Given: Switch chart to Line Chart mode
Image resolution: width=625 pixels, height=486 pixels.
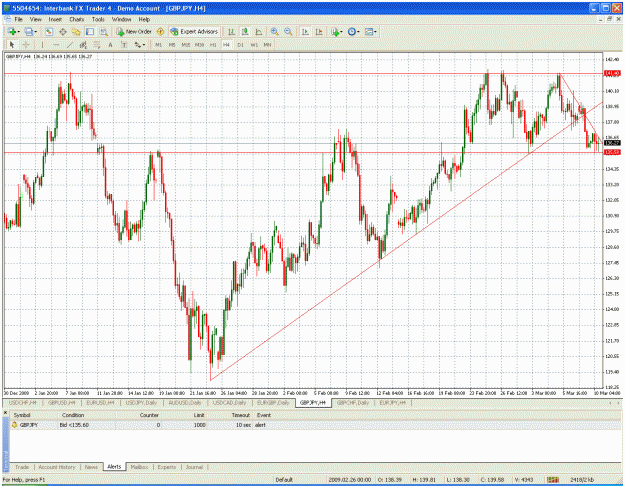Looking at the screenshot, I should [258, 32].
